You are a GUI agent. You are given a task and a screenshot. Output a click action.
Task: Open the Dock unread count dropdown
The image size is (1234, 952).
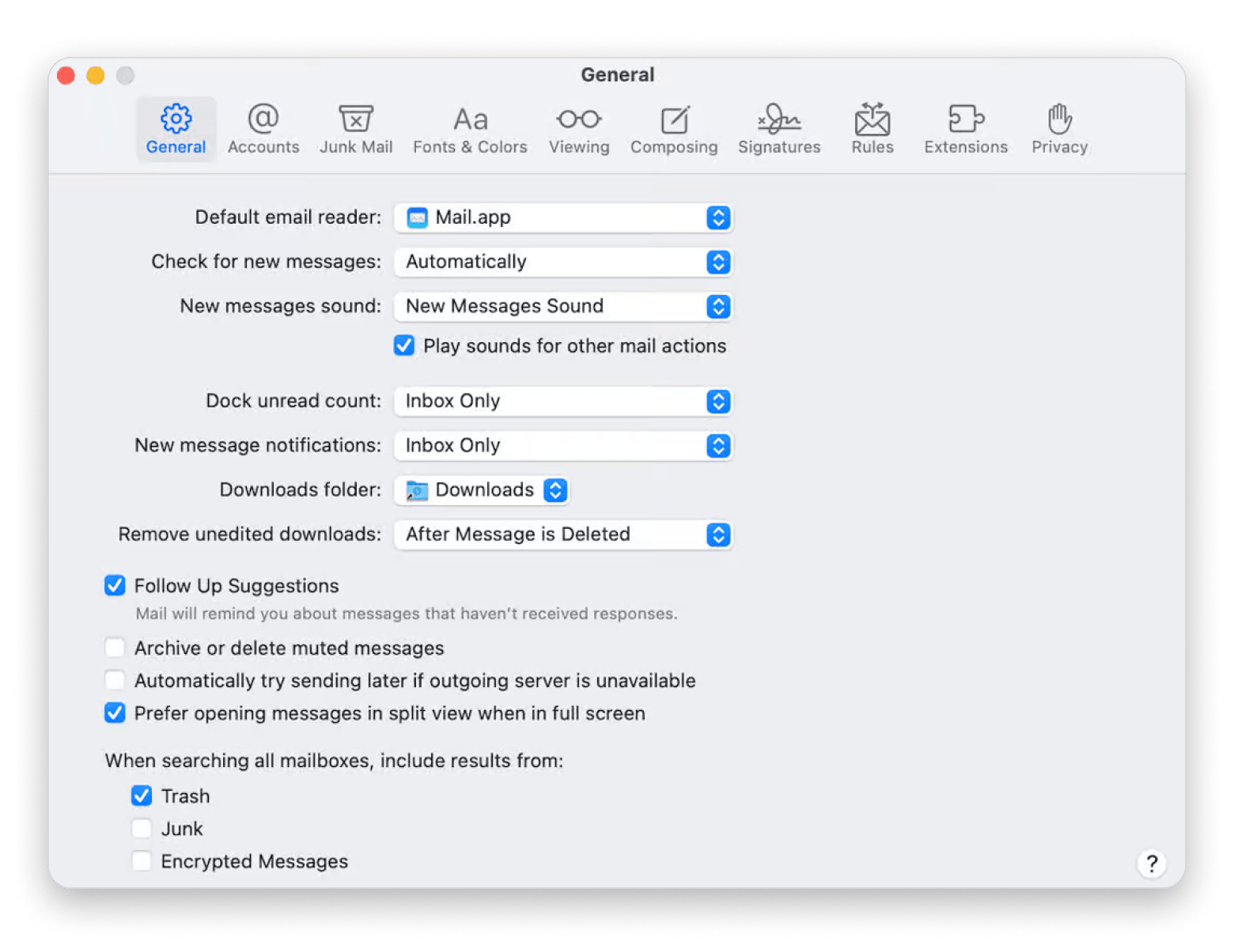[562, 401]
